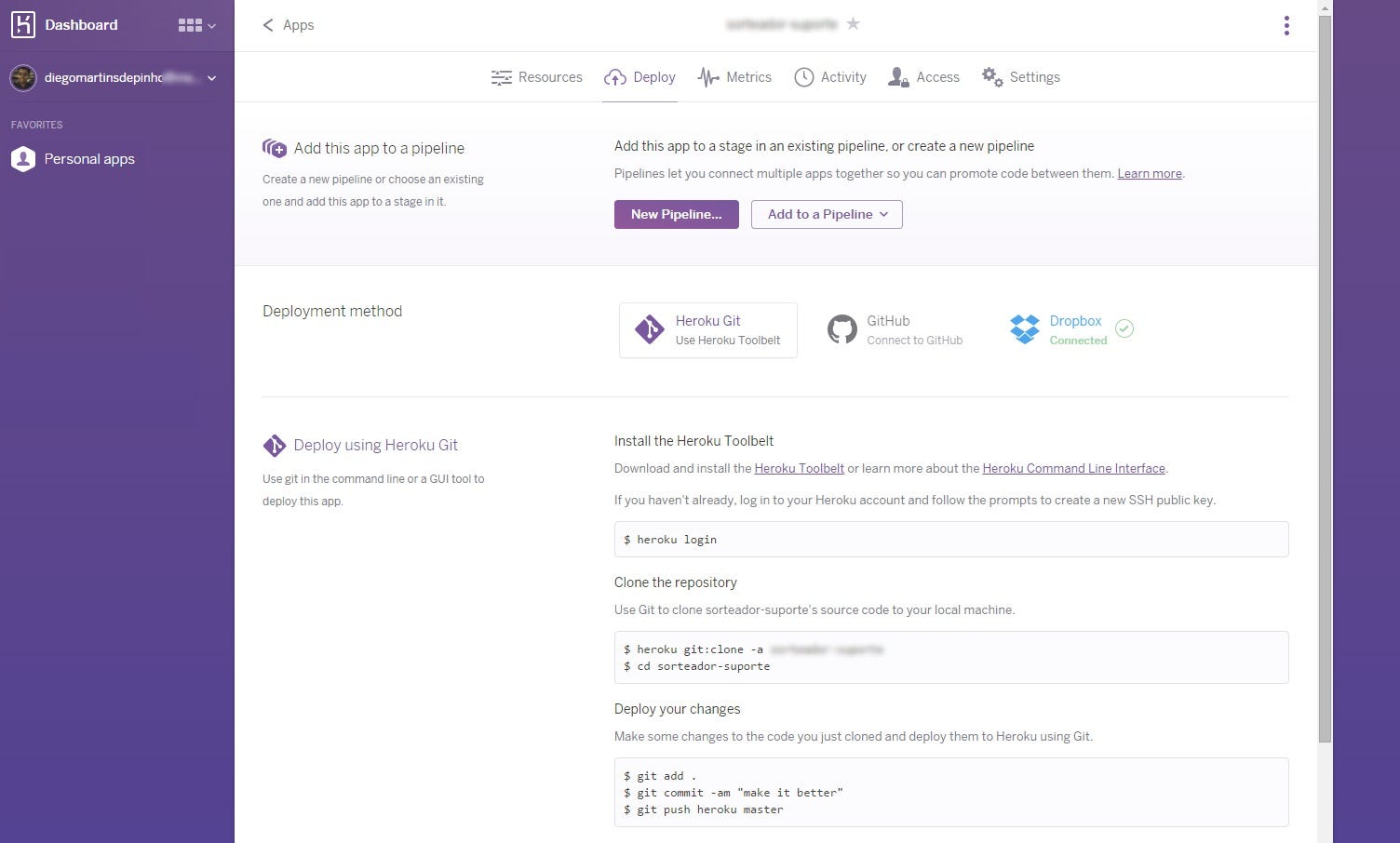Click the 'Clone the repository' heading

click(x=675, y=582)
